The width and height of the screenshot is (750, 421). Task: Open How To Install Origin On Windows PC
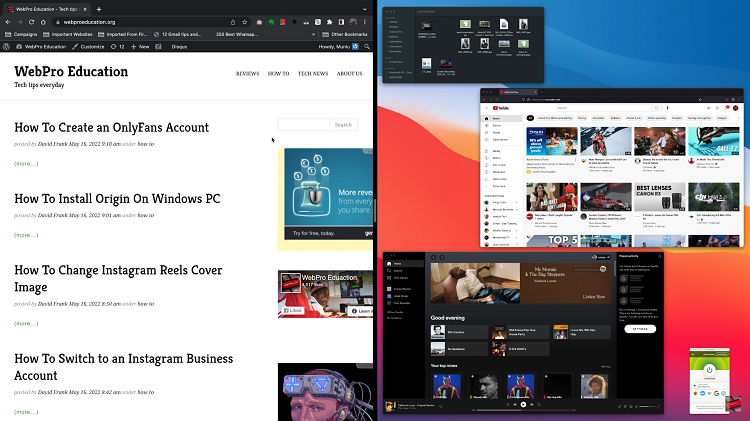117,199
